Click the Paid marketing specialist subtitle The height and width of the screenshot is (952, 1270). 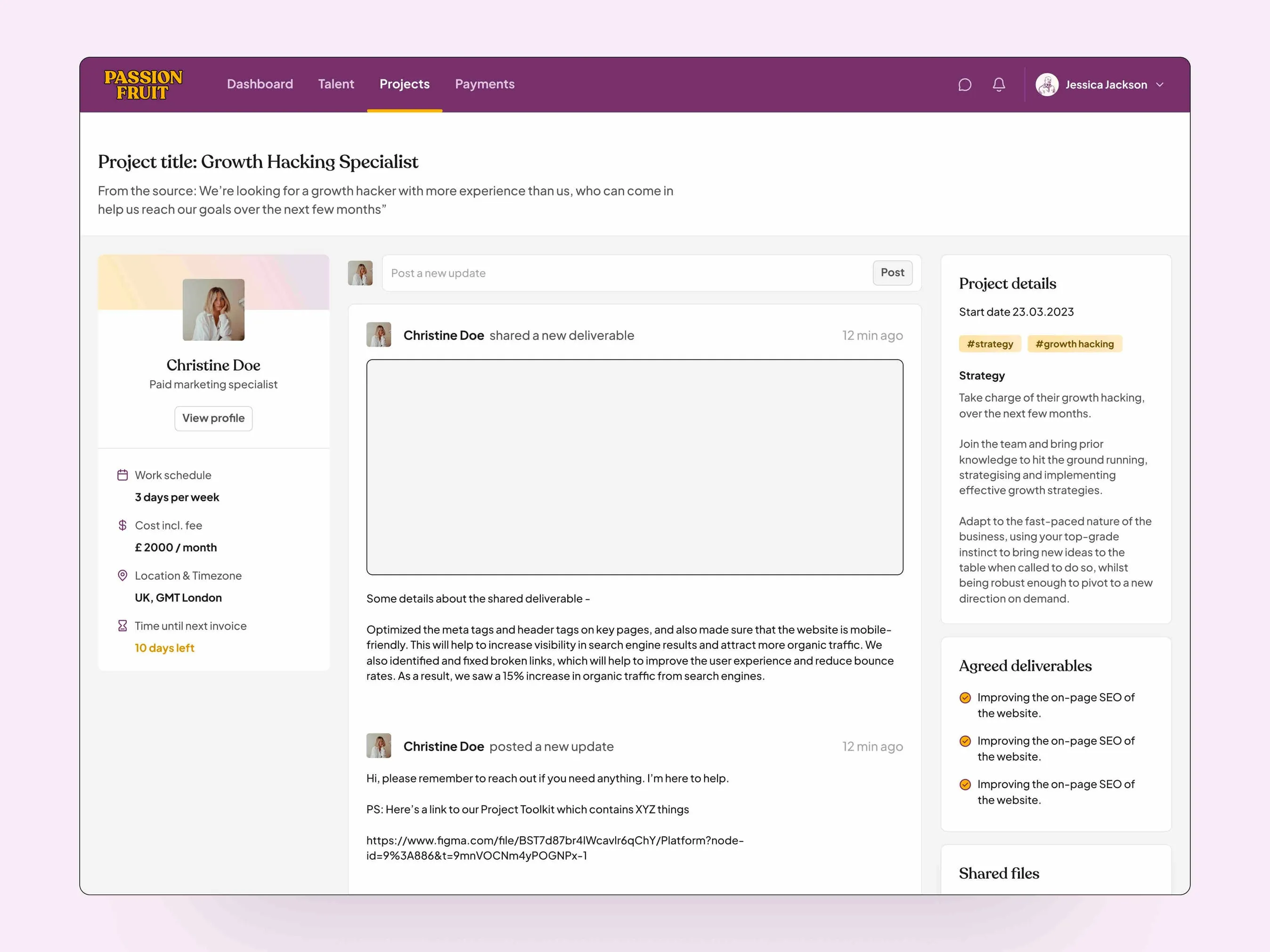click(213, 385)
